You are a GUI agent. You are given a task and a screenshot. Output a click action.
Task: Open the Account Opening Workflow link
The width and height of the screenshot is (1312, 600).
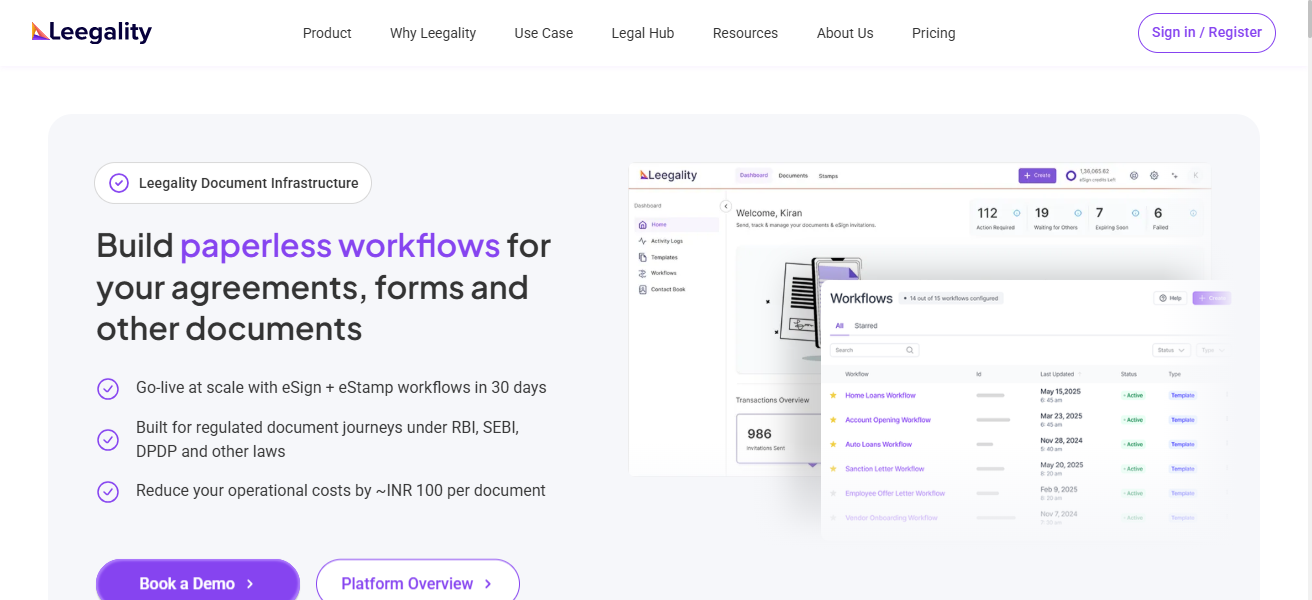click(x=888, y=420)
